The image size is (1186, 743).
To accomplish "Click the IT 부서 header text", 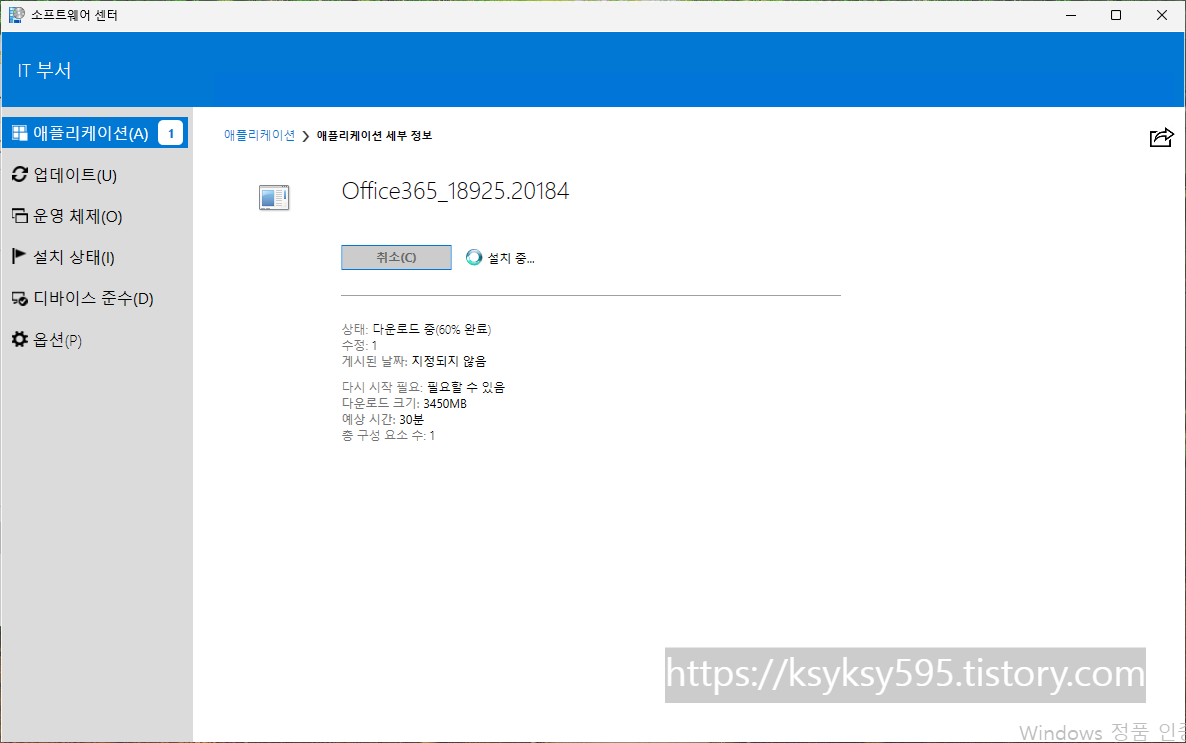I will (x=45, y=70).
